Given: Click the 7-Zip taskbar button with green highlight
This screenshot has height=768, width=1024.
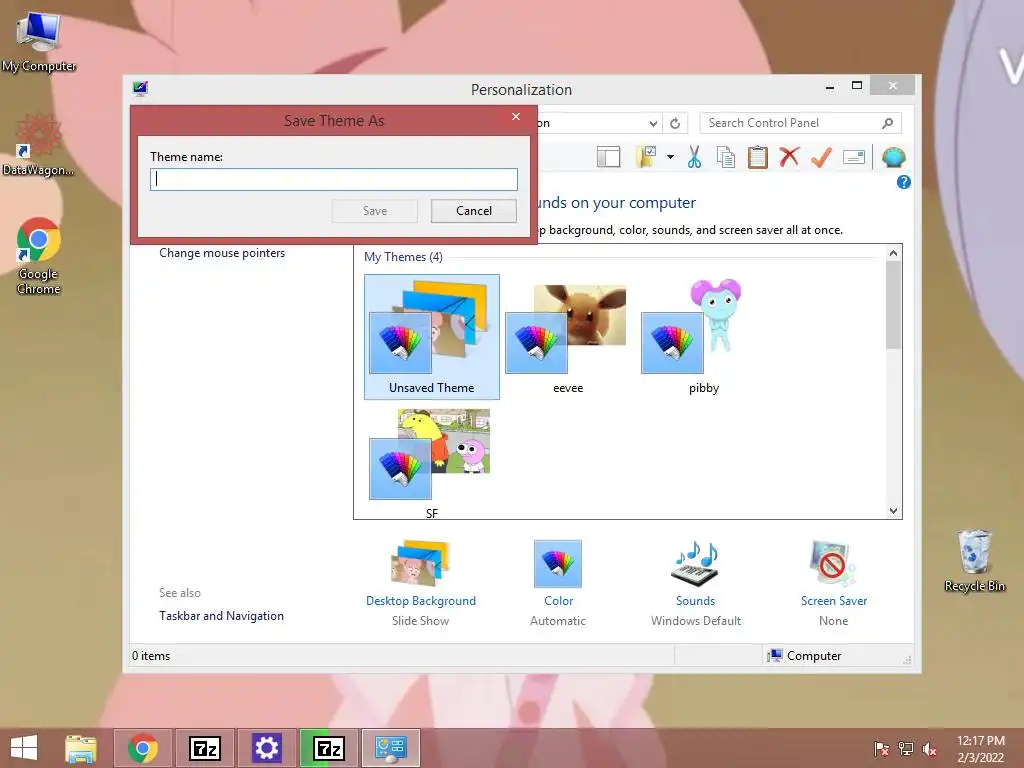Looking at the screenshot, I should coord(328,748).
